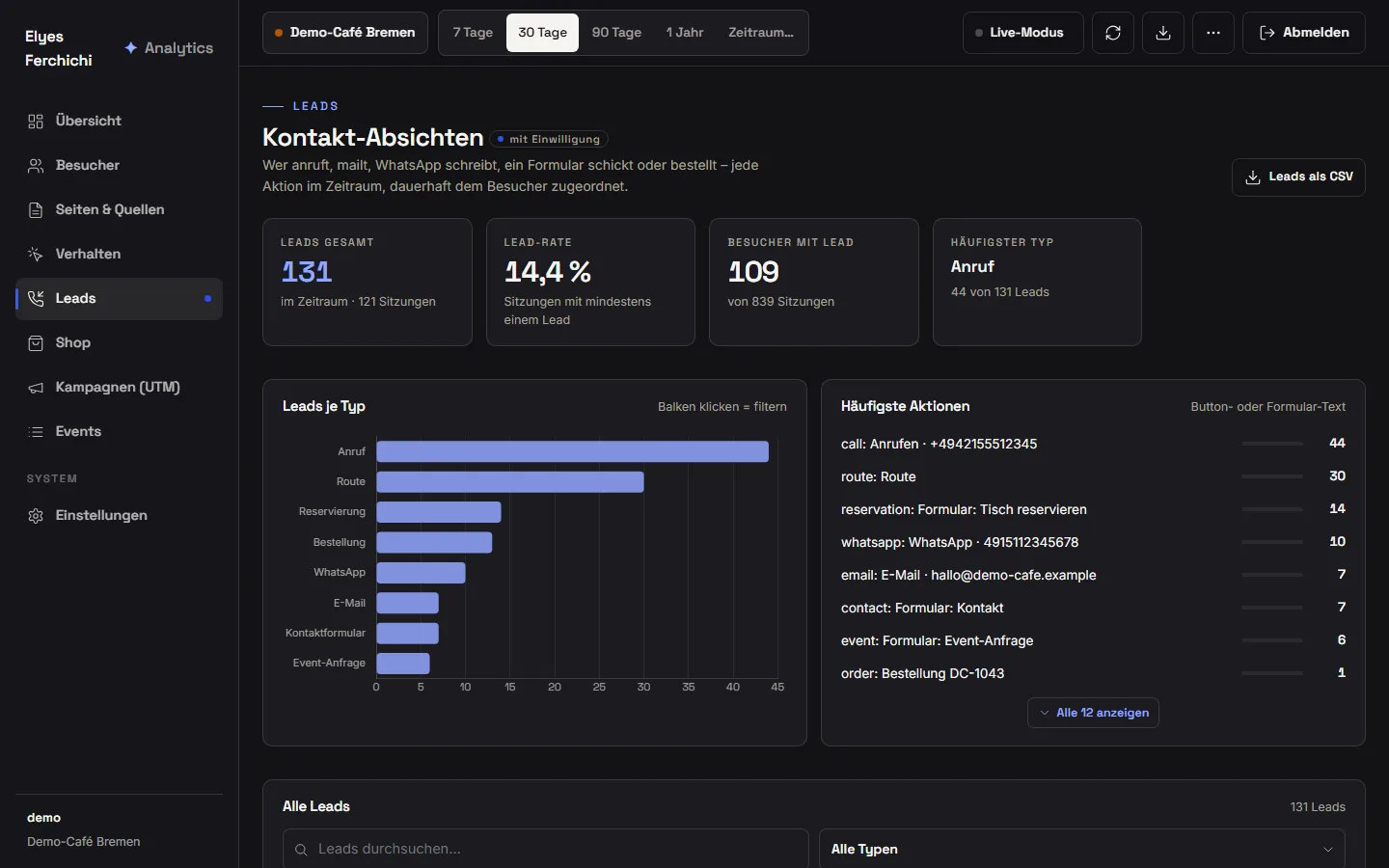Click the Analytics sparkle logo
Image resolution: width=1389 pixels, height=868 pixels.
[131, 48]
